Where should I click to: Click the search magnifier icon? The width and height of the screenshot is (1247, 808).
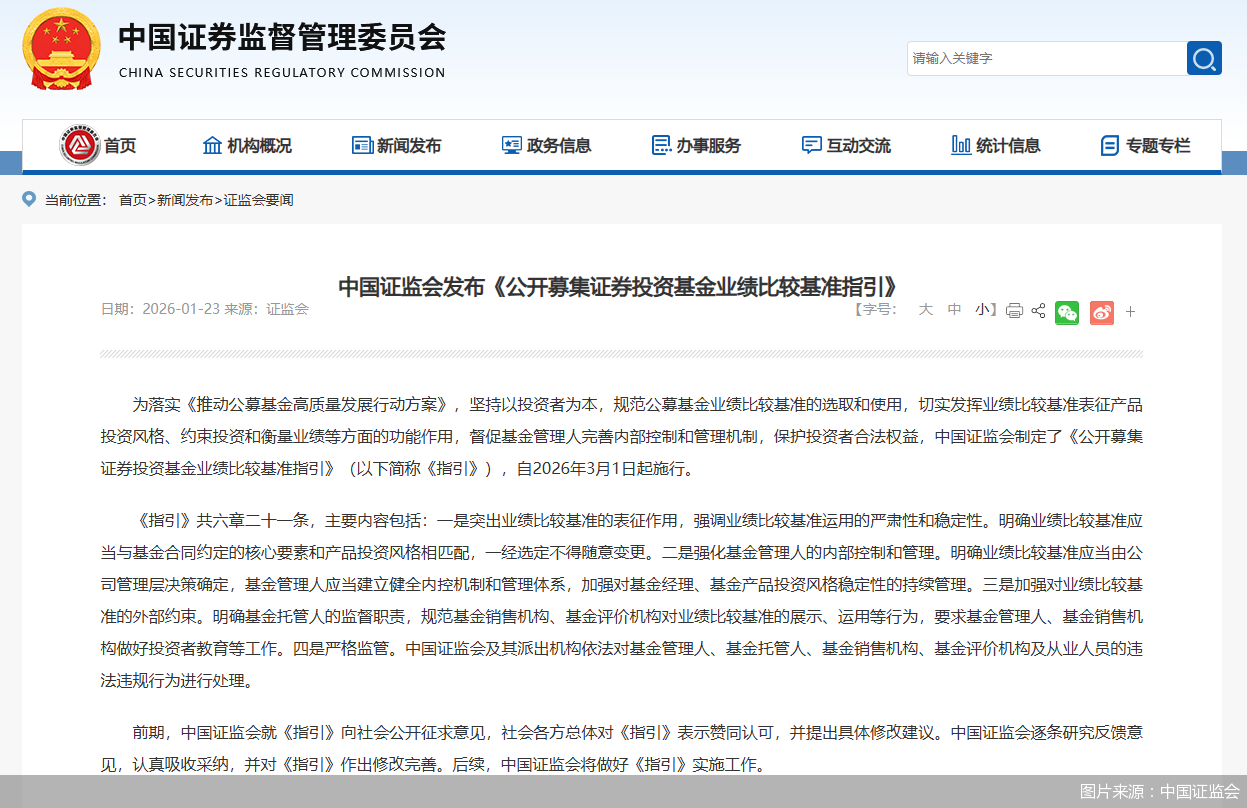click(x=1204, y=58)
